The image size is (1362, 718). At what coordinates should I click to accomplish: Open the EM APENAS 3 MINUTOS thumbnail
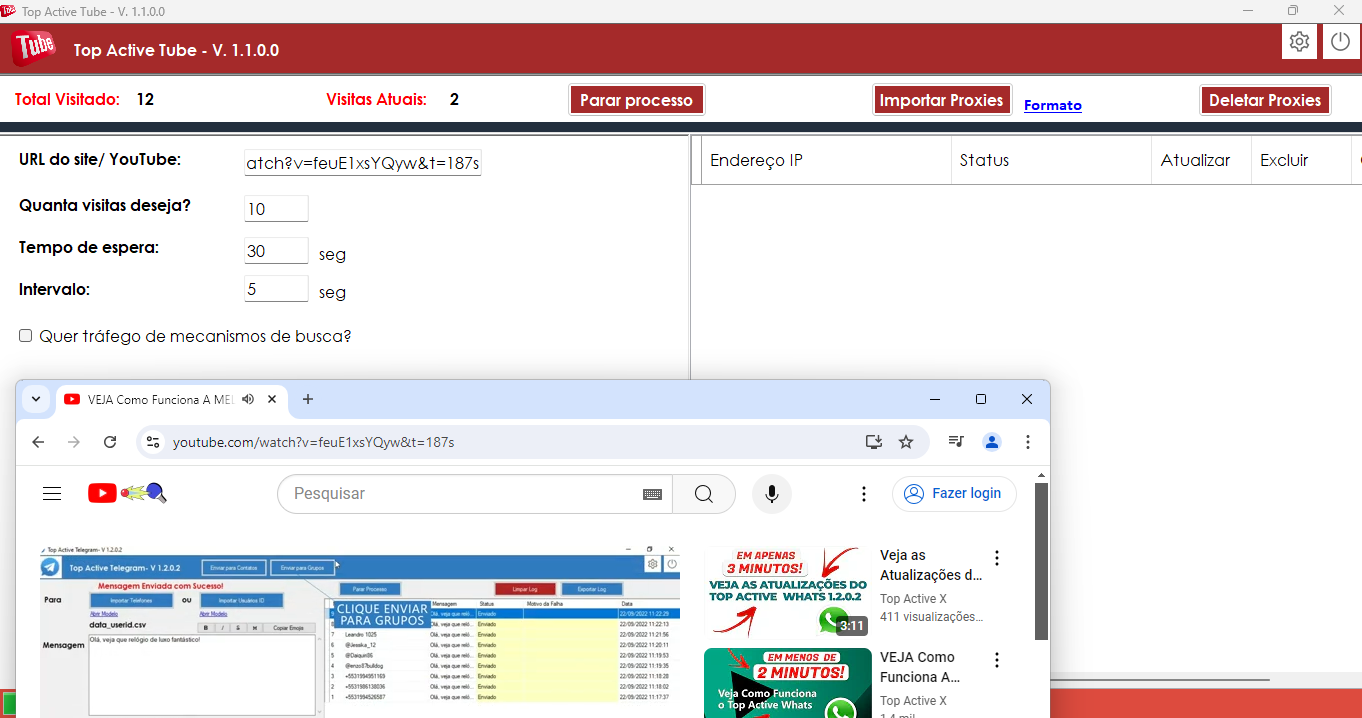pyautogui.click(x=788, y=592)
